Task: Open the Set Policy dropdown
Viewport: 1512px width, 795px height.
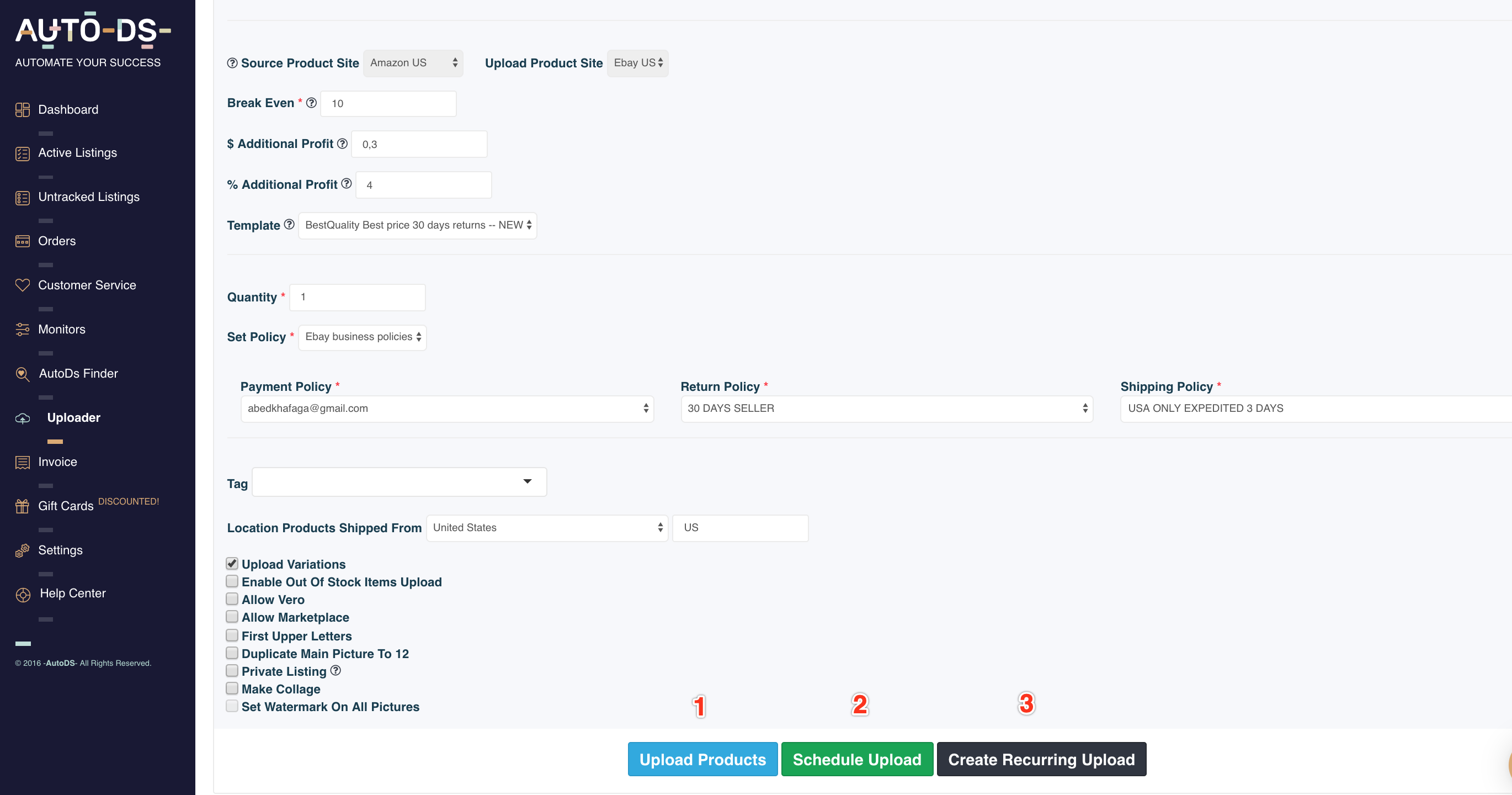Action: coord(362,337)
